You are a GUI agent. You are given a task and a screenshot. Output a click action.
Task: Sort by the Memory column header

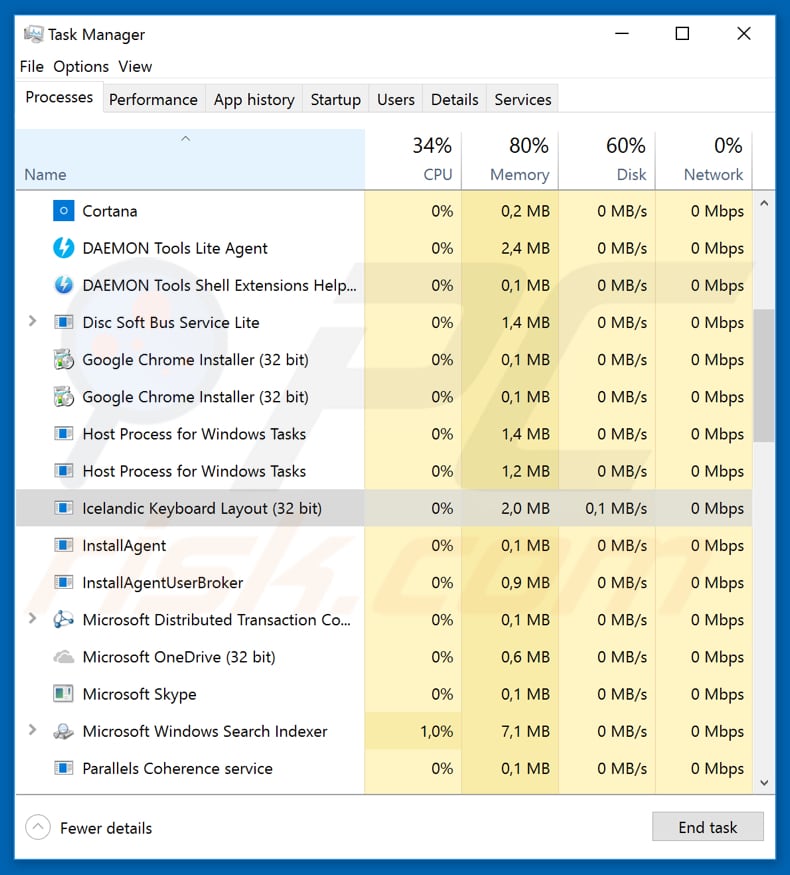pos(510,160)
